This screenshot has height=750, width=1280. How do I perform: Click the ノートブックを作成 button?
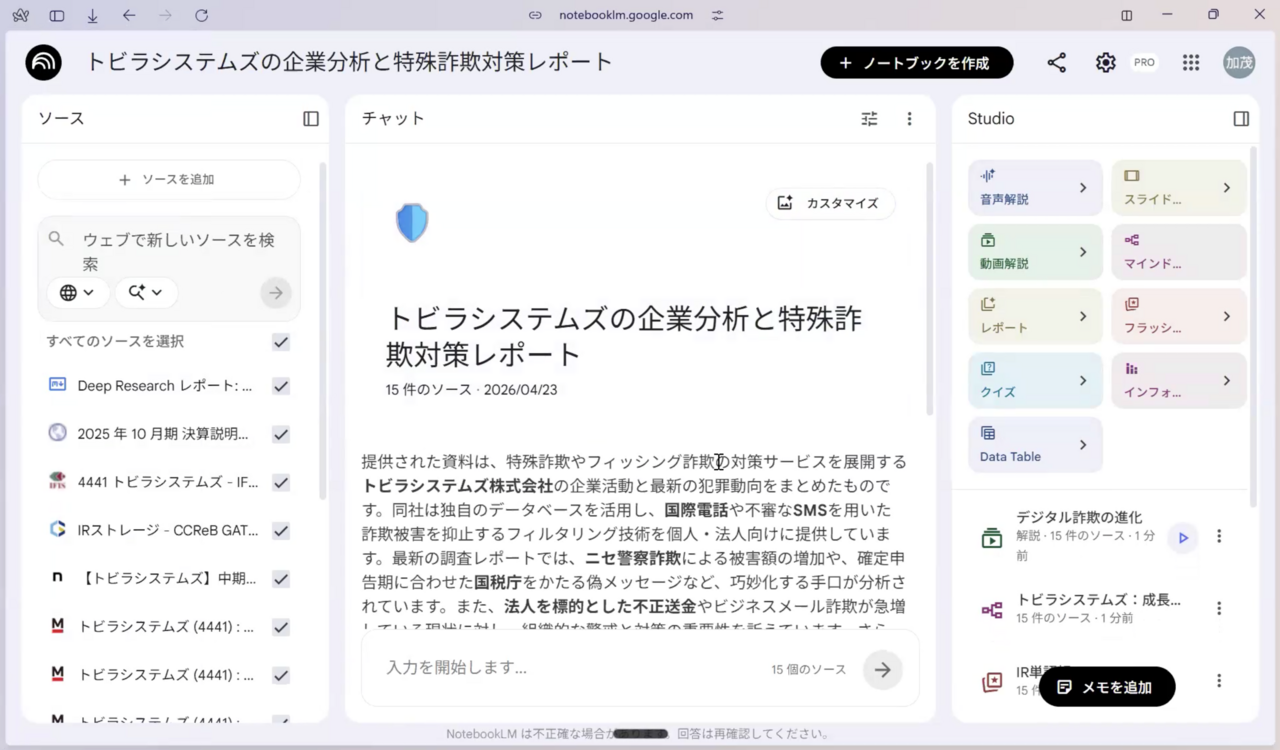click(x=917, y=62)
